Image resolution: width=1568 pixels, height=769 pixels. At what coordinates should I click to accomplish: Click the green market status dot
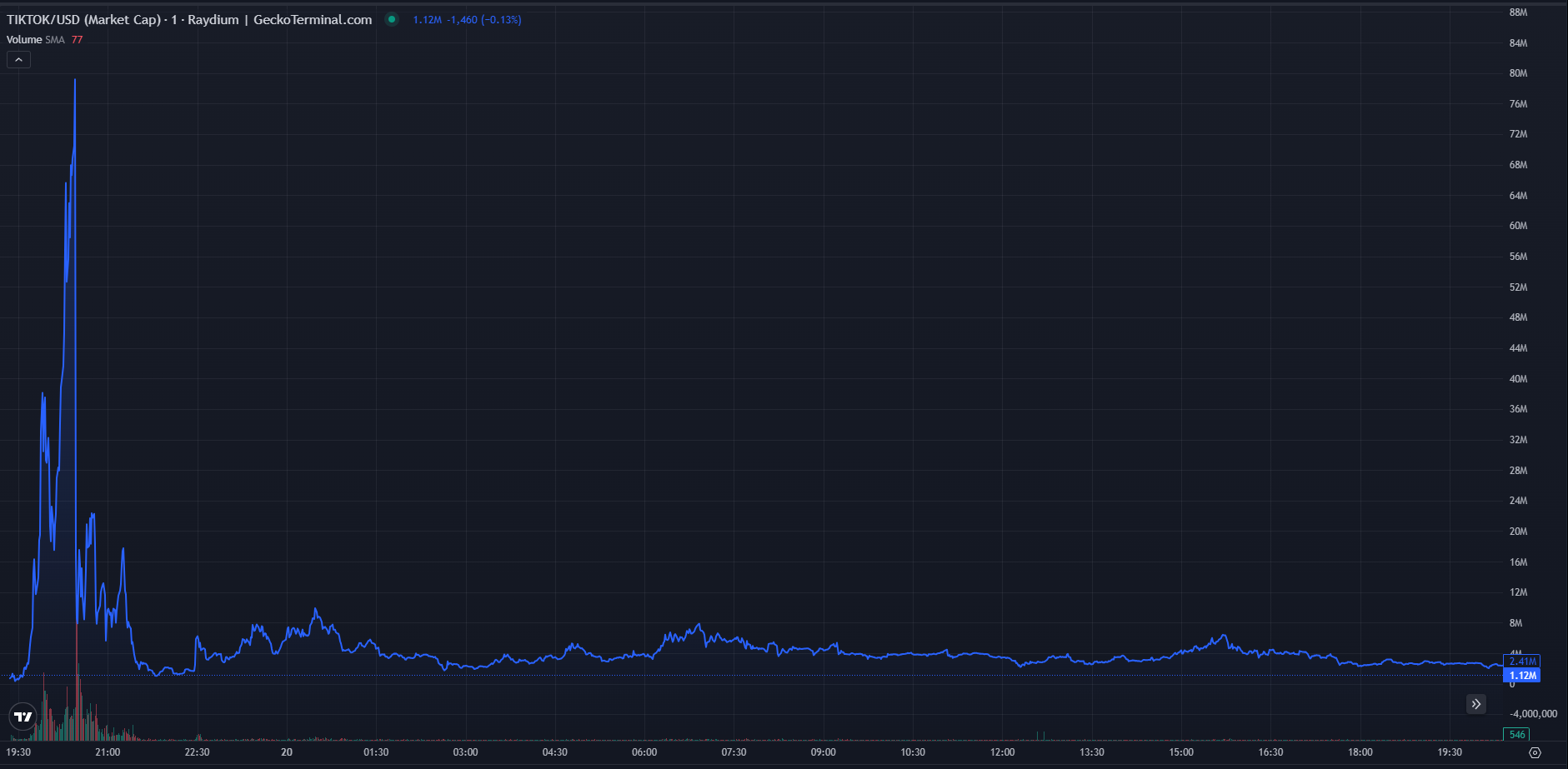point(391,19)
